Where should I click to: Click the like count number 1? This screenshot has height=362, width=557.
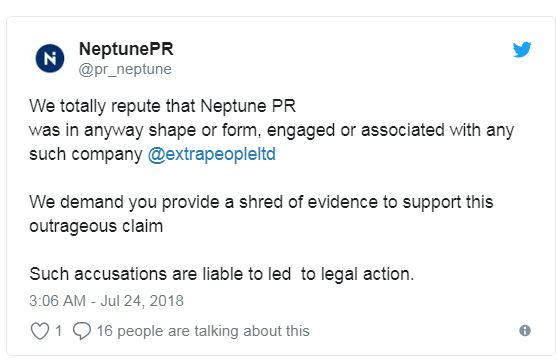(x=59, y=331)
